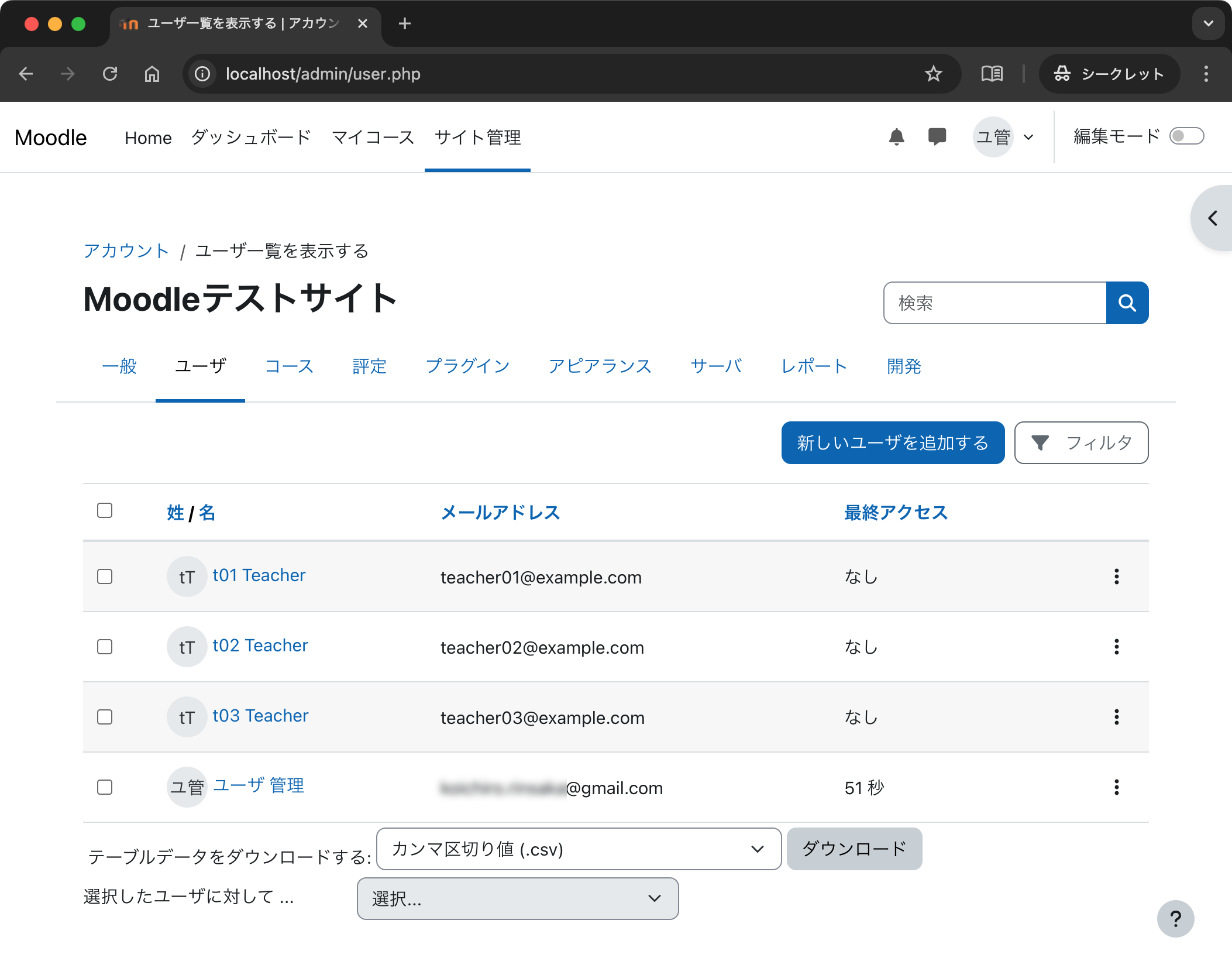This screenshot has width=1232, height=975.
Task: Open the 選択... bulk action dropdown
Action: [517, 899]
